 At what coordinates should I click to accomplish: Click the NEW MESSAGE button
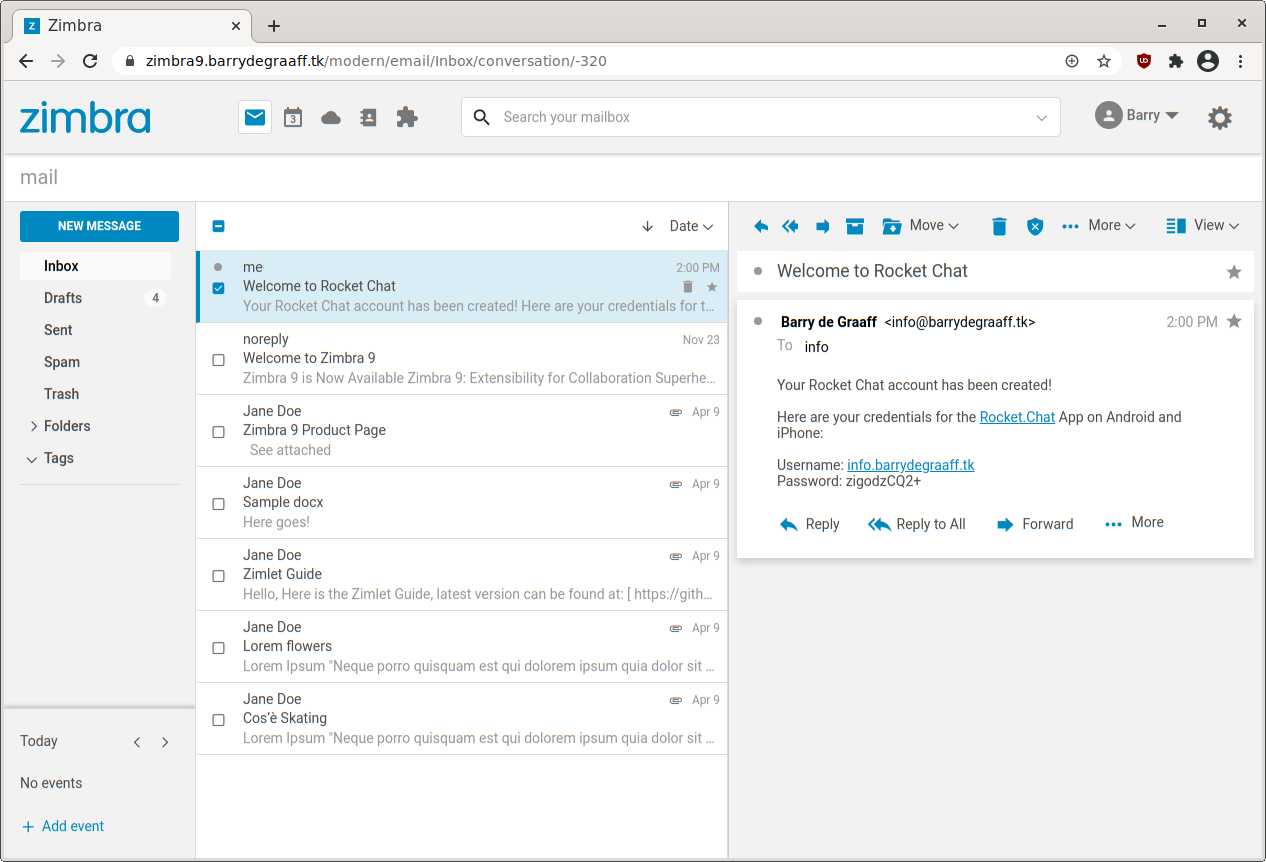click(x=99, y=226)
